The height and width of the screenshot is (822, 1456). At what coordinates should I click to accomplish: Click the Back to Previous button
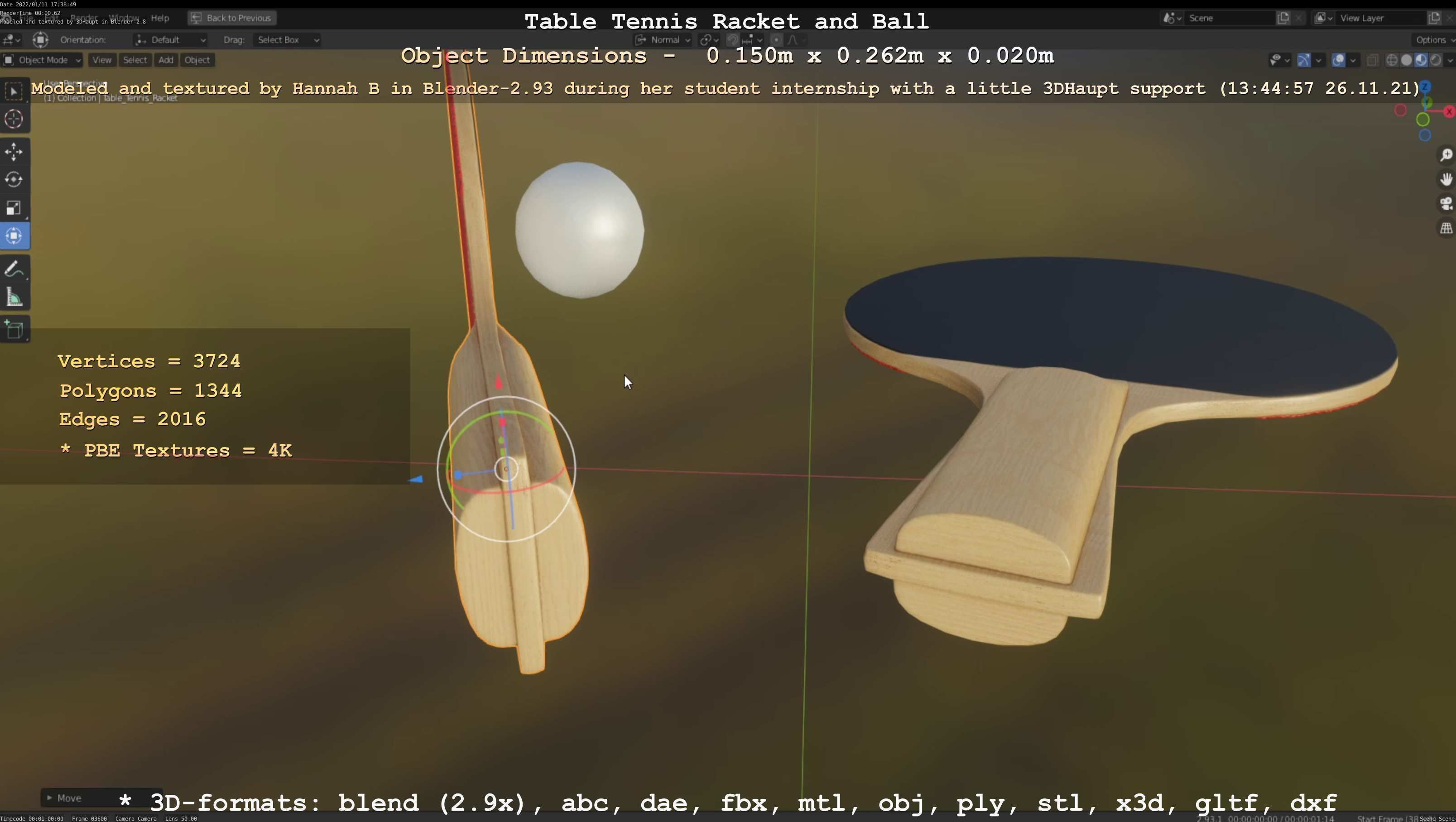coord(232,18)
